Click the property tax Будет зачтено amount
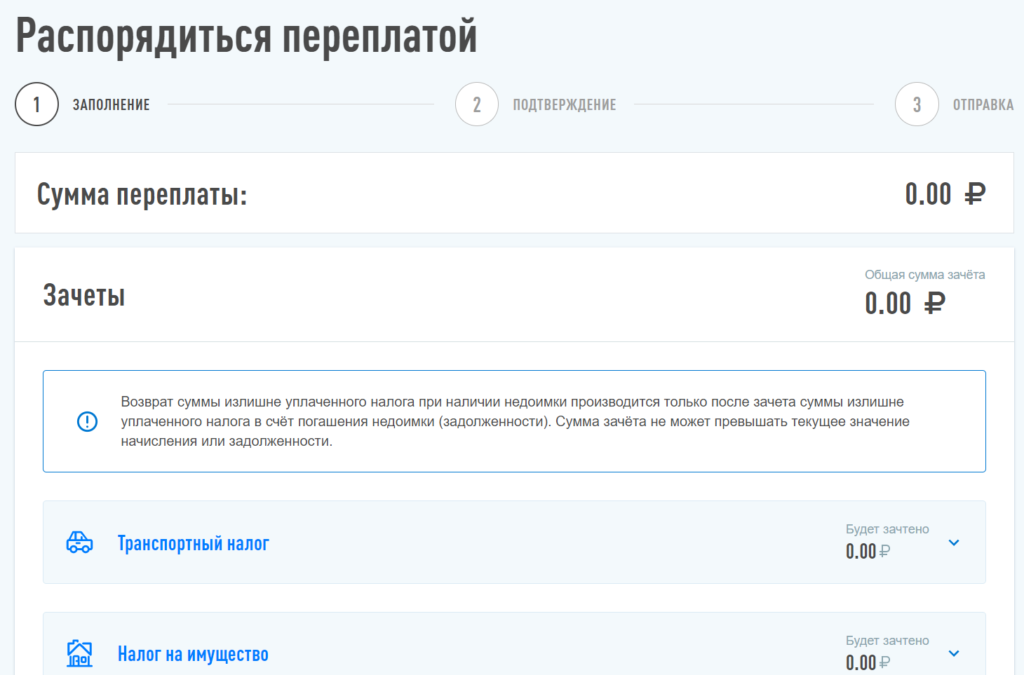The width and height of the screenshot is (1024, 675). 867,662
